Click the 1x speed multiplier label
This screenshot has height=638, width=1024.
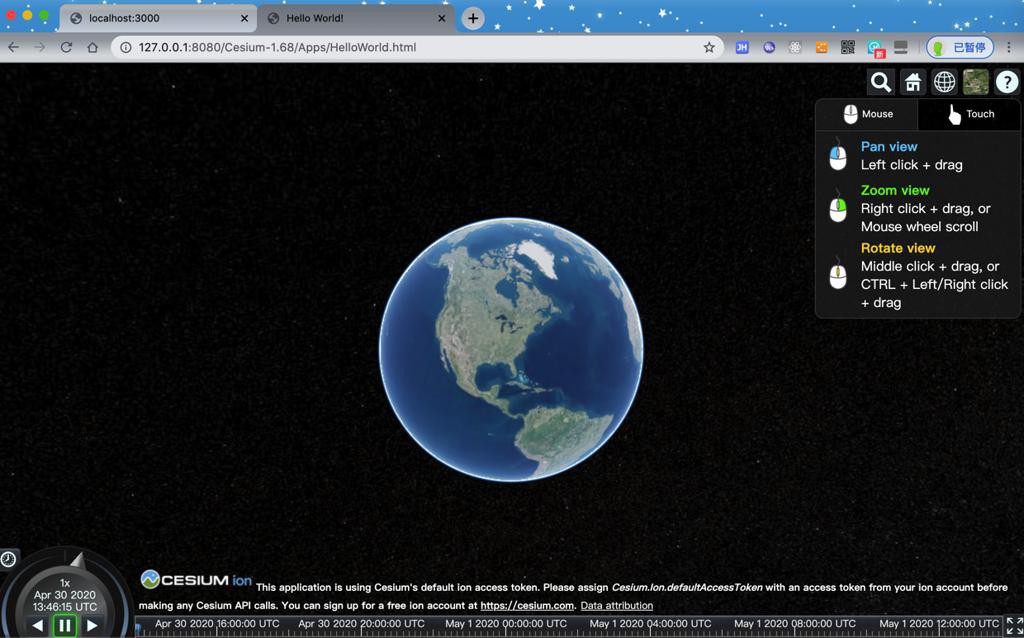coord(65,583)
